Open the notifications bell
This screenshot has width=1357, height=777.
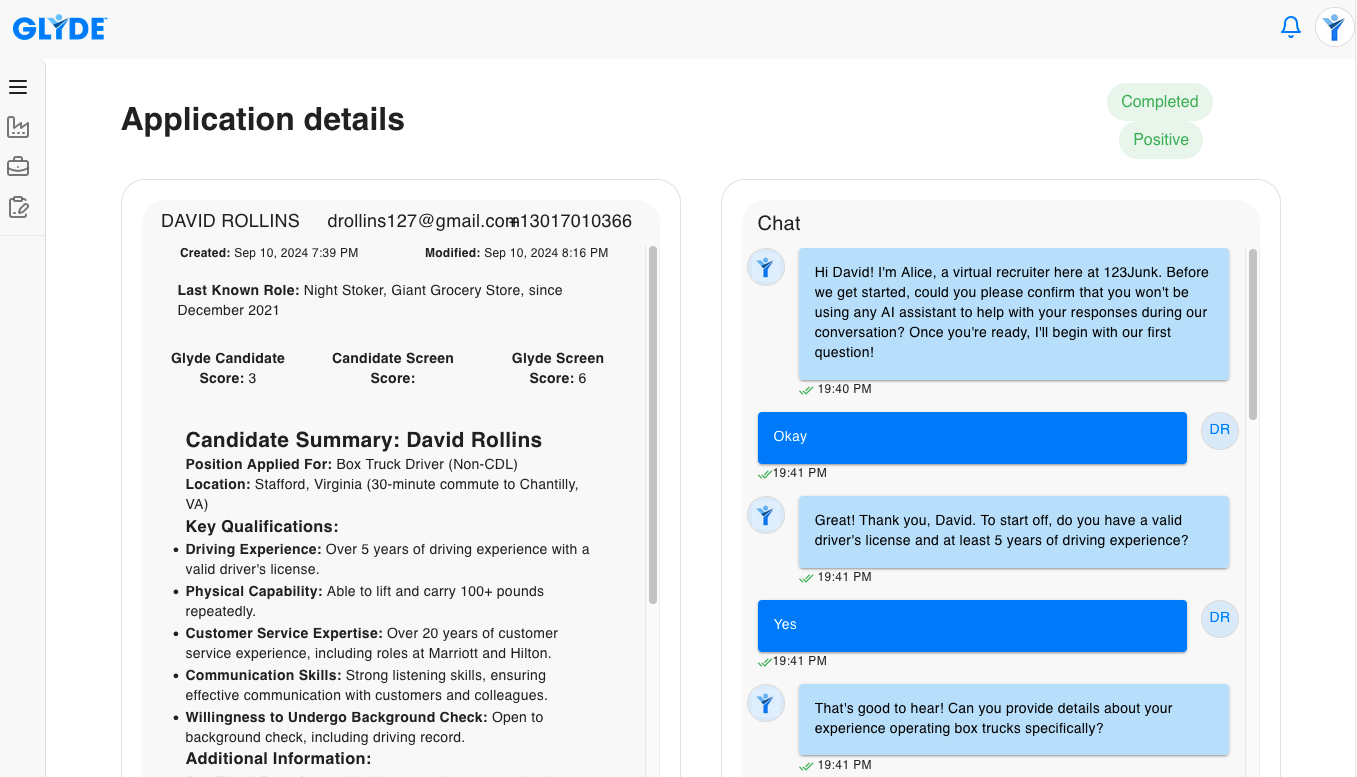(x=1291, y=27)
